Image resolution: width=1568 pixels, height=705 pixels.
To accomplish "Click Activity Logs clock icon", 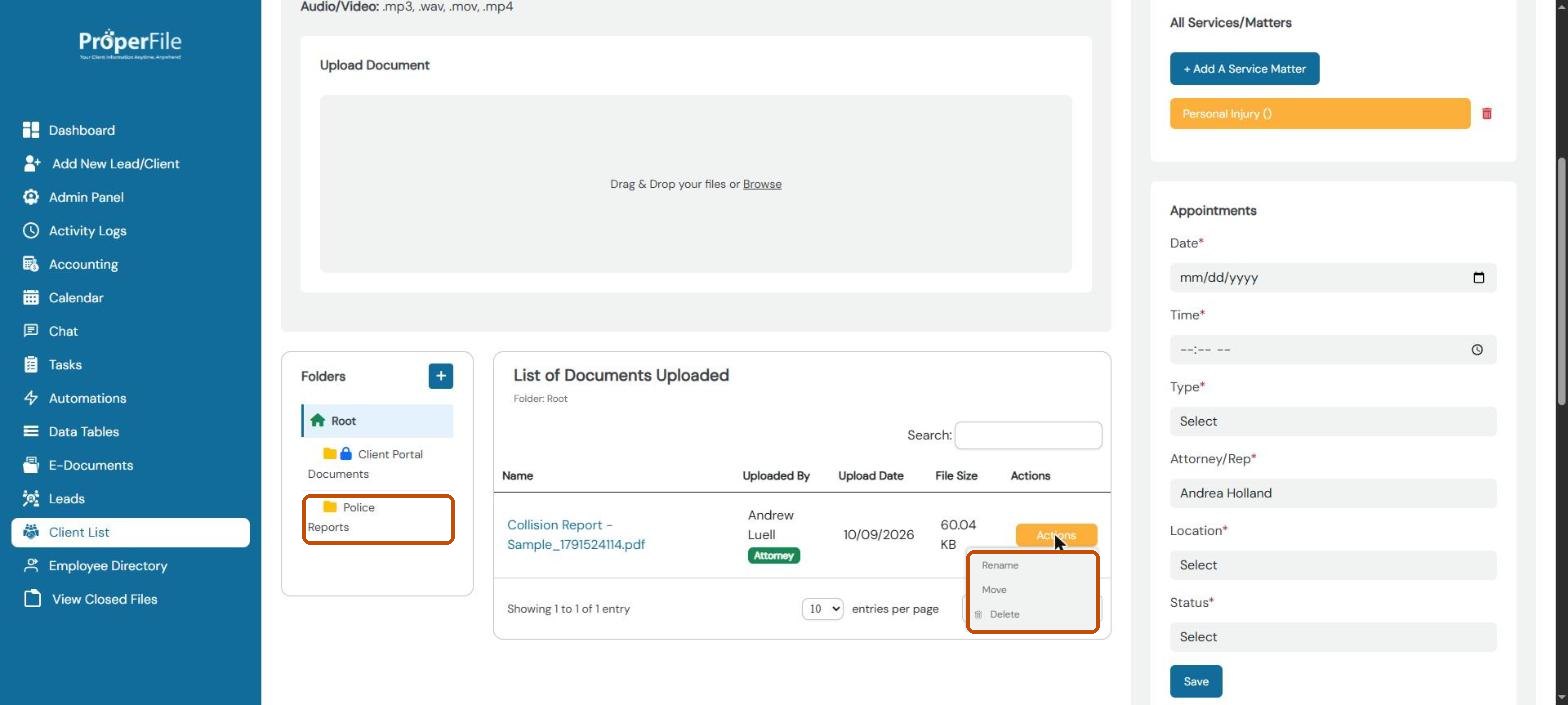I will click(x=31, y=231).
